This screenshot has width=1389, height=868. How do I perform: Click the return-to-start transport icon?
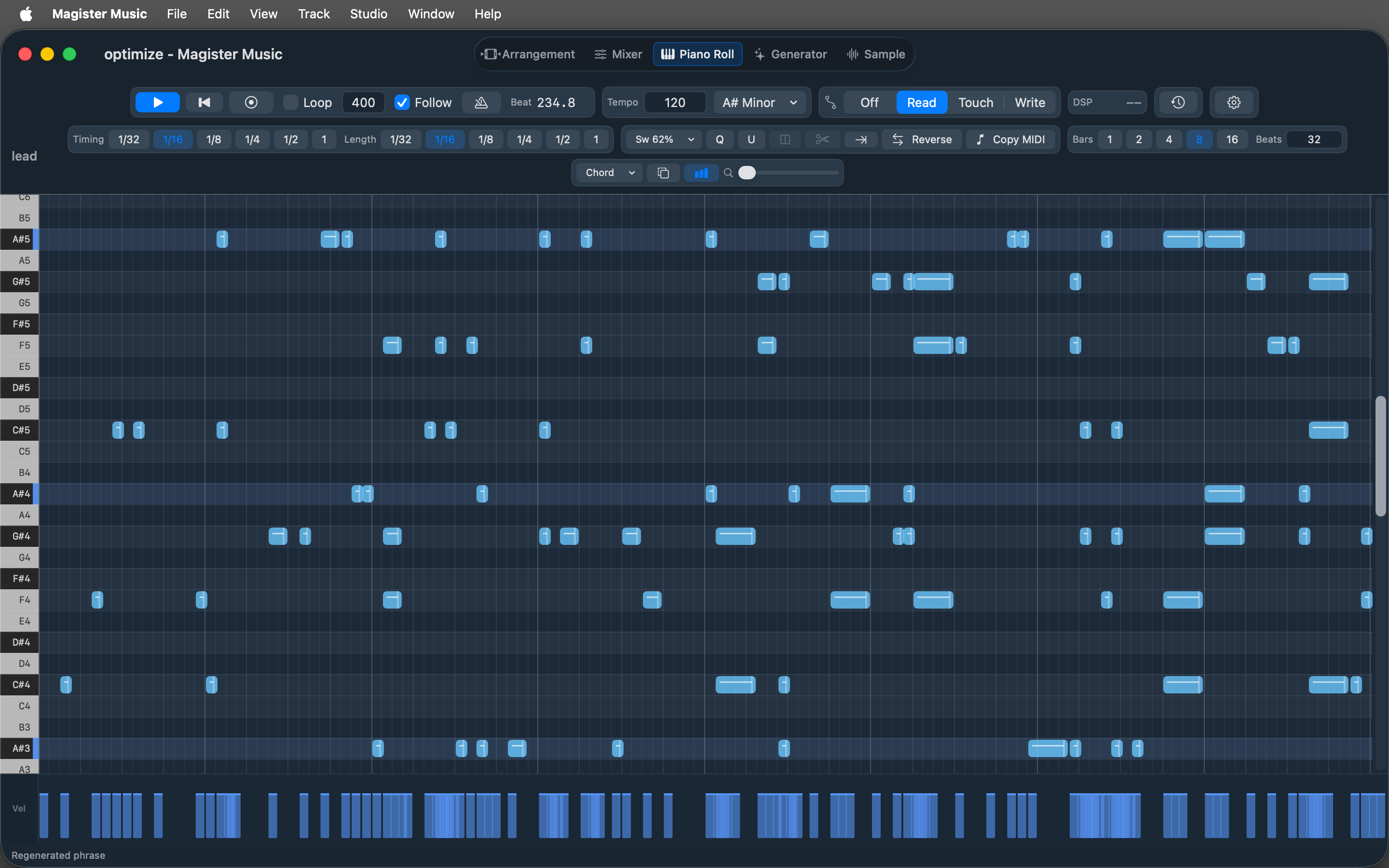[204, 102]
